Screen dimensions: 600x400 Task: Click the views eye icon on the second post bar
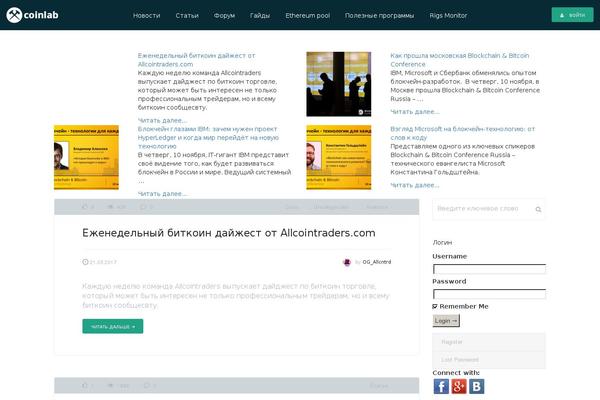pos(111,385)
